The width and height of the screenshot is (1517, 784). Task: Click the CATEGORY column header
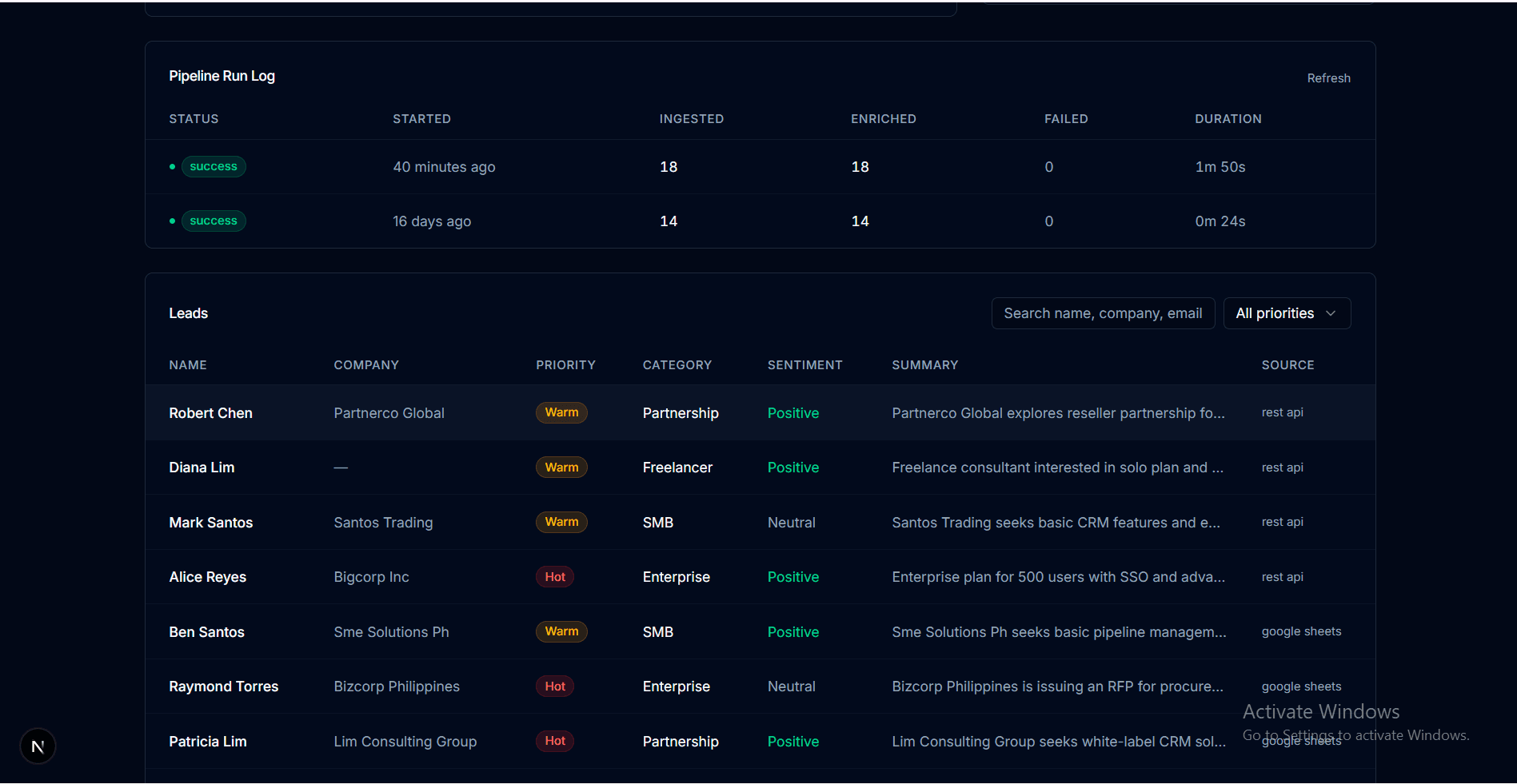pos(677,365)
